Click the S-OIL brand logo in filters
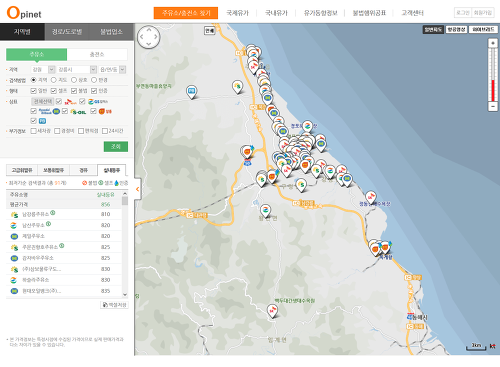The height and width of the screenshot is (367, 500). pos(78,112)
